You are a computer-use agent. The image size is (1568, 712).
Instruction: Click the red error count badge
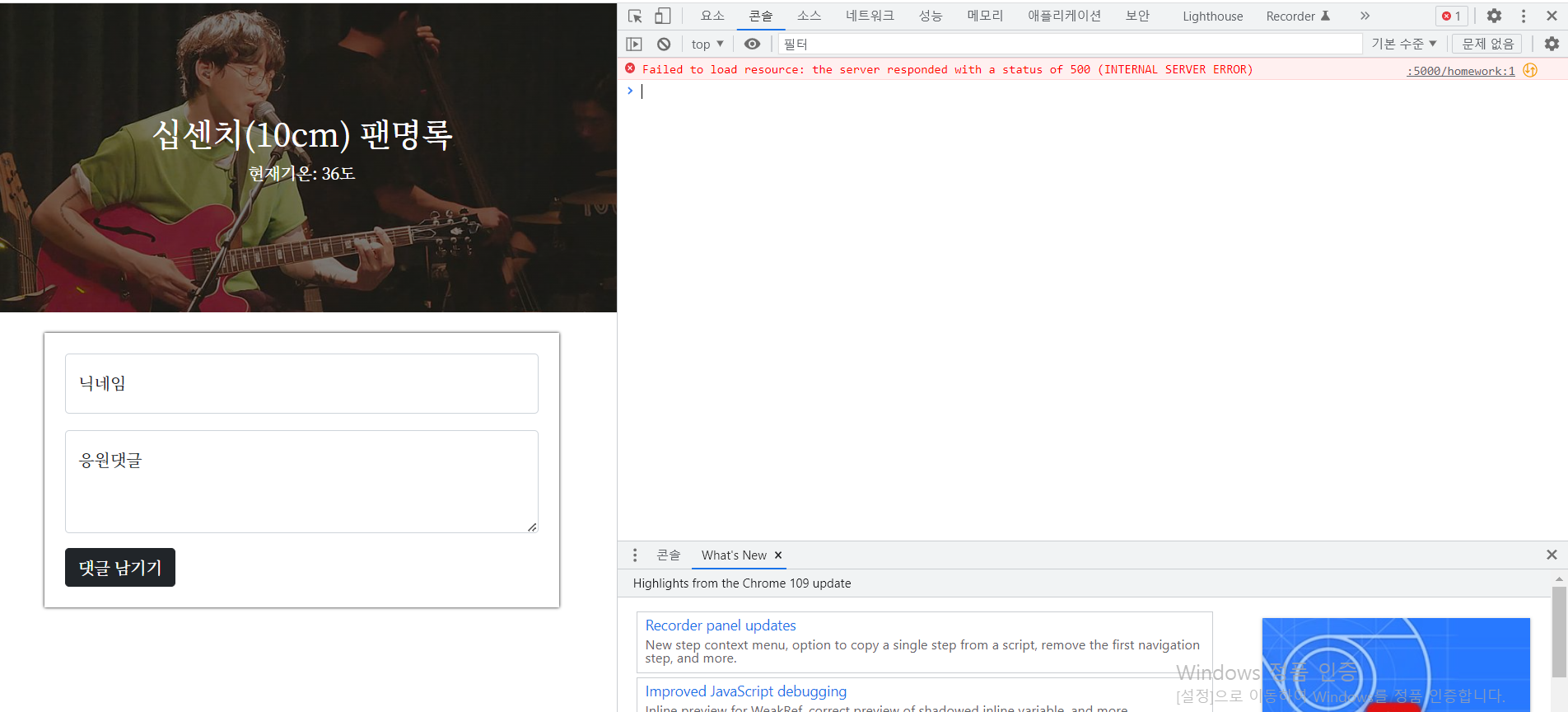tap(1451, 16)
